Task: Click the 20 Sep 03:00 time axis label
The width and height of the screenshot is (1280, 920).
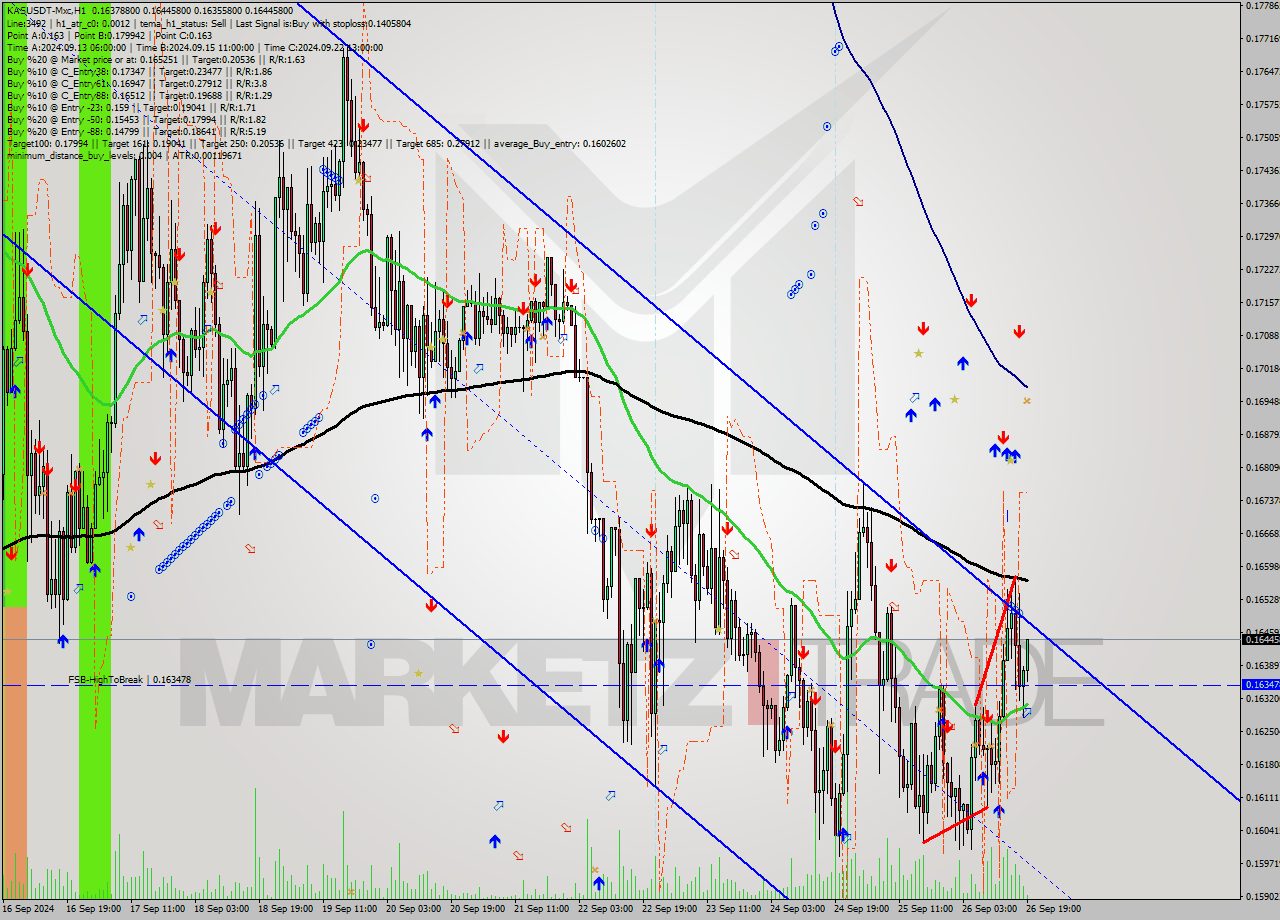Action: [413, 909]
